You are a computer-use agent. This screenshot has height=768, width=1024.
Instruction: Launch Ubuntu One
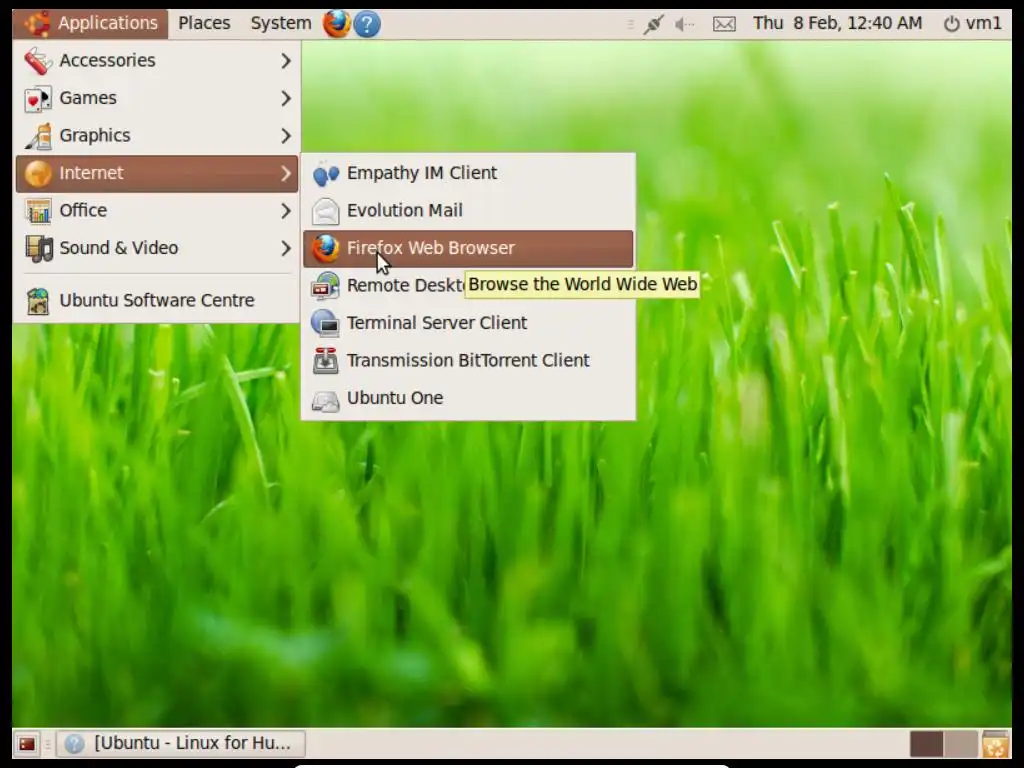click(x=468, y=398)
